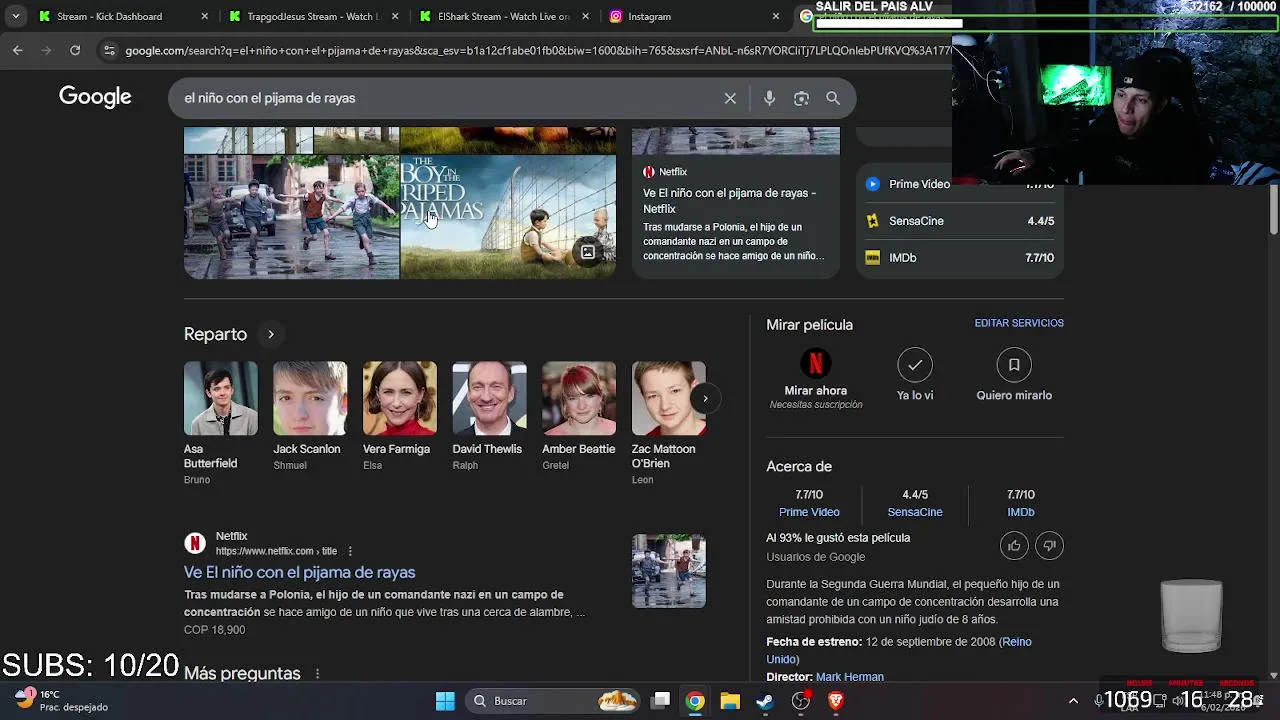Open the movie poster image with boy at fence

508,216
